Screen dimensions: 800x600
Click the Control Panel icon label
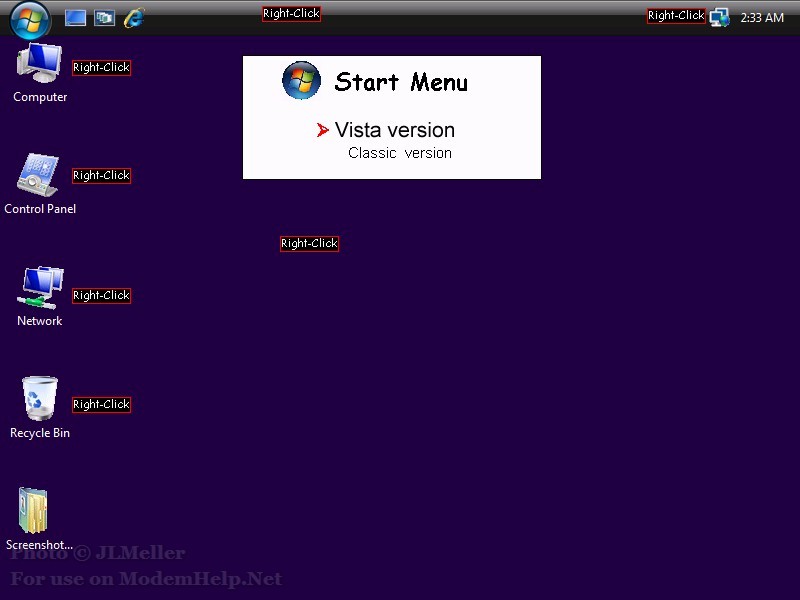40,209
